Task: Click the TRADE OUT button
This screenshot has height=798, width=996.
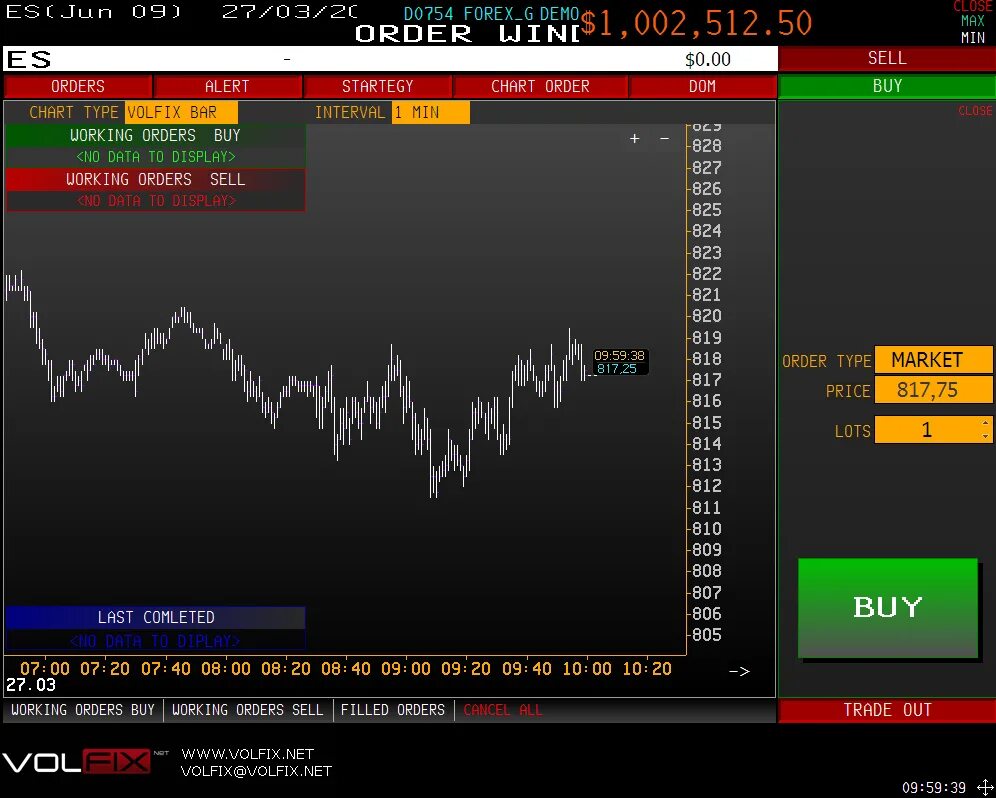Action: (887, 710)
